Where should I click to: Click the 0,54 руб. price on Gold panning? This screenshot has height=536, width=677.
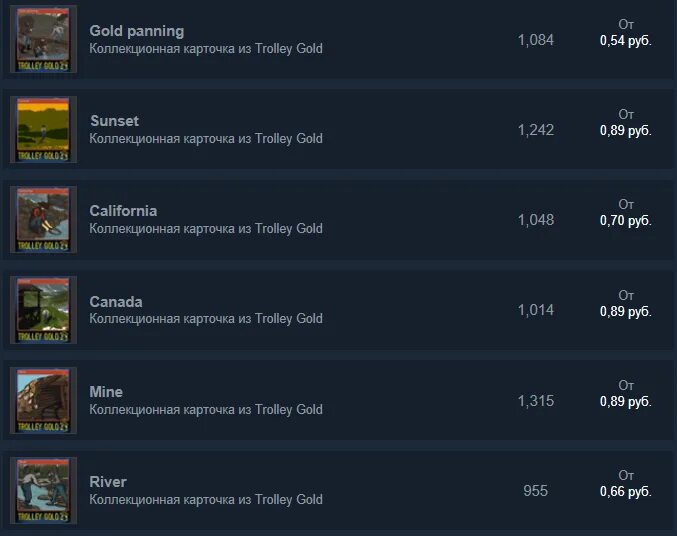[626, 41]
